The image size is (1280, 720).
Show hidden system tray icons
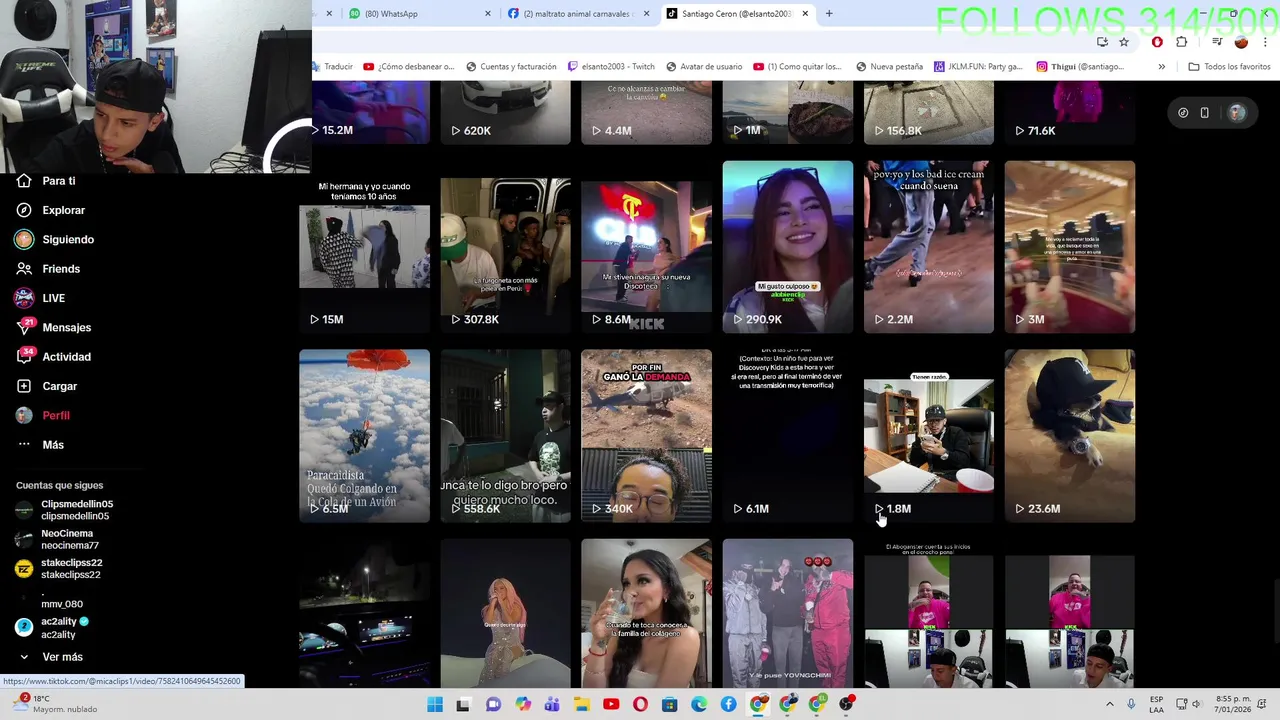coord(1109,704)
